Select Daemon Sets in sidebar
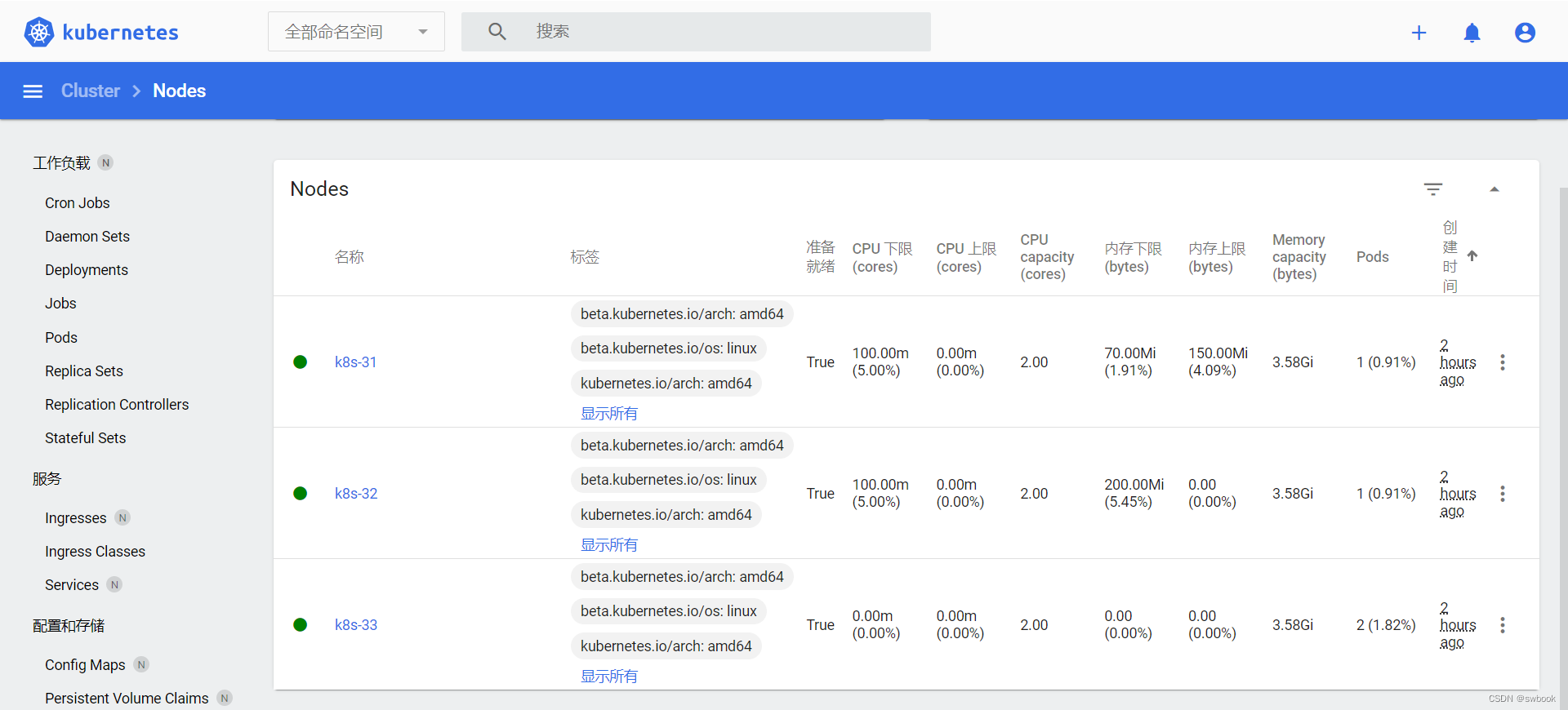This screenshot has width=1568, height=710. [x=87, y=237]
